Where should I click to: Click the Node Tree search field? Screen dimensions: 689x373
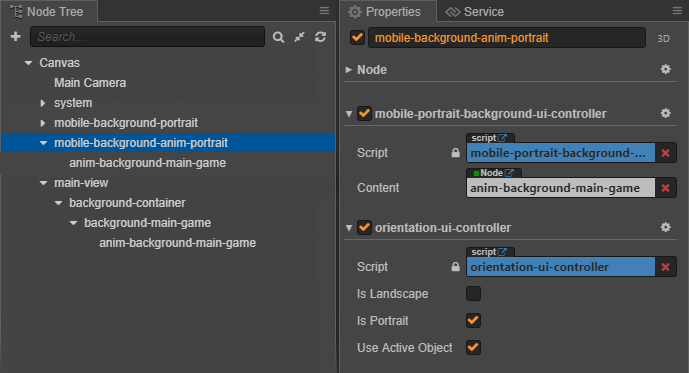(x=147, y=36)
